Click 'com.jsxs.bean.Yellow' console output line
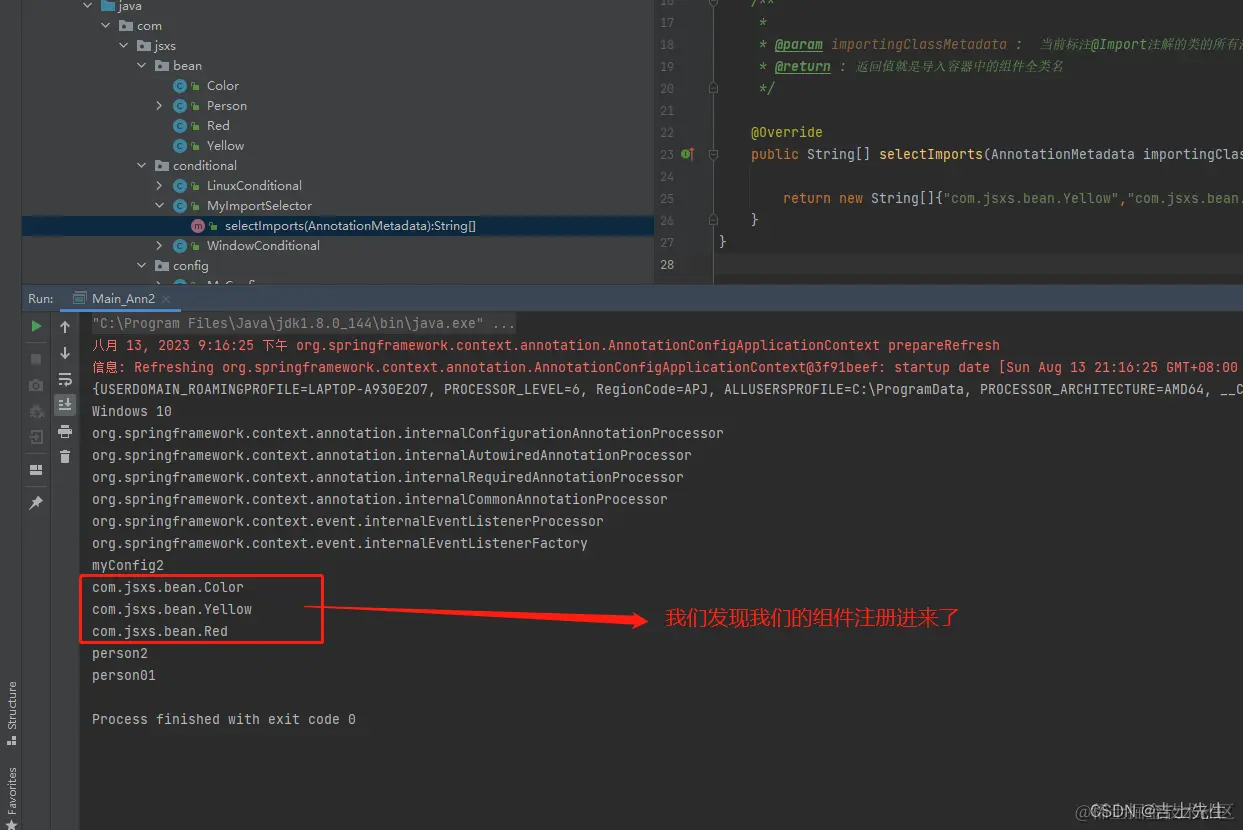 172,609
